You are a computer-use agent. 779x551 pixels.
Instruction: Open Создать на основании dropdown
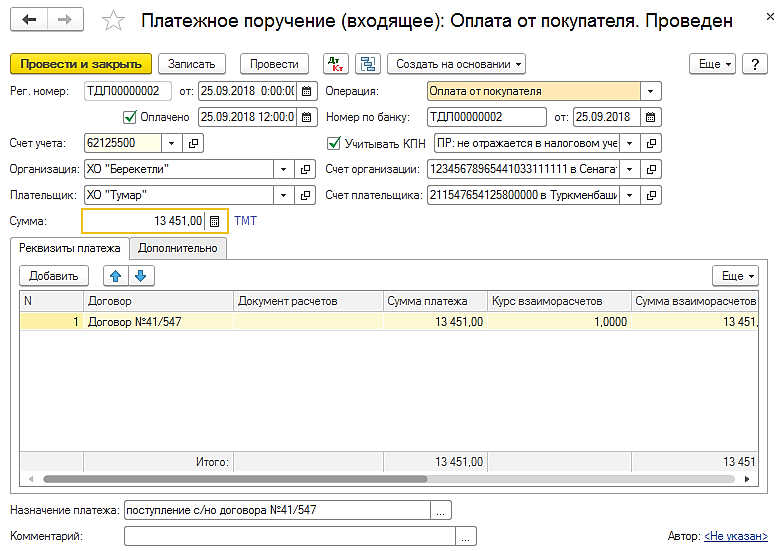459,64
